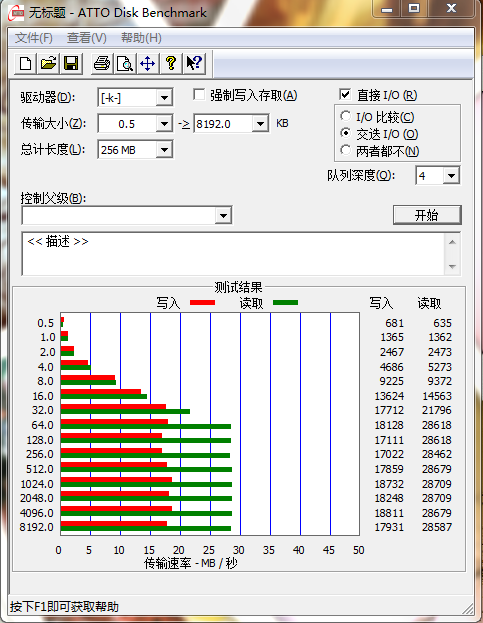This screenshot has width=483, height=623.
Task: Click the 1024.0 transfer size row label
Action: (37, 484)
